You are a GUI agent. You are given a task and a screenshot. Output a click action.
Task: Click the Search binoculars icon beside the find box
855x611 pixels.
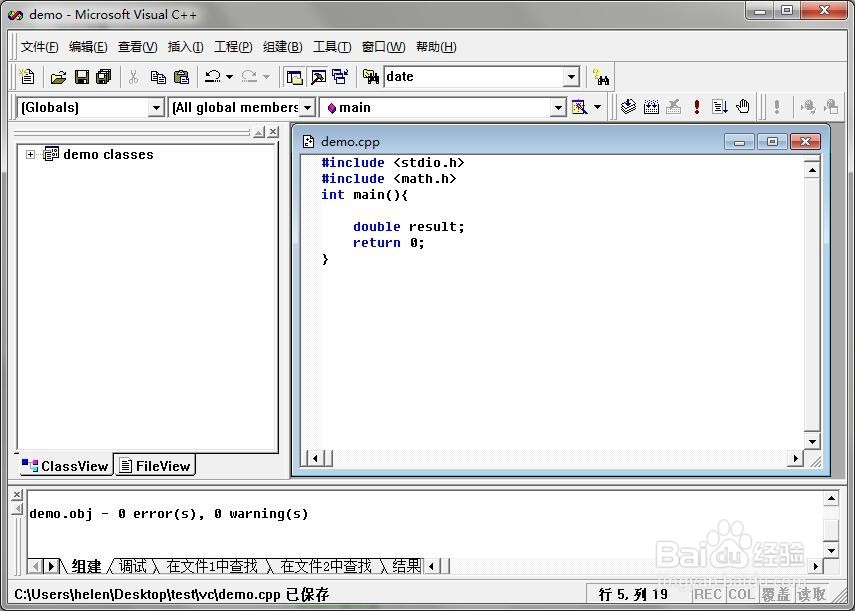(x=601, y=77)
